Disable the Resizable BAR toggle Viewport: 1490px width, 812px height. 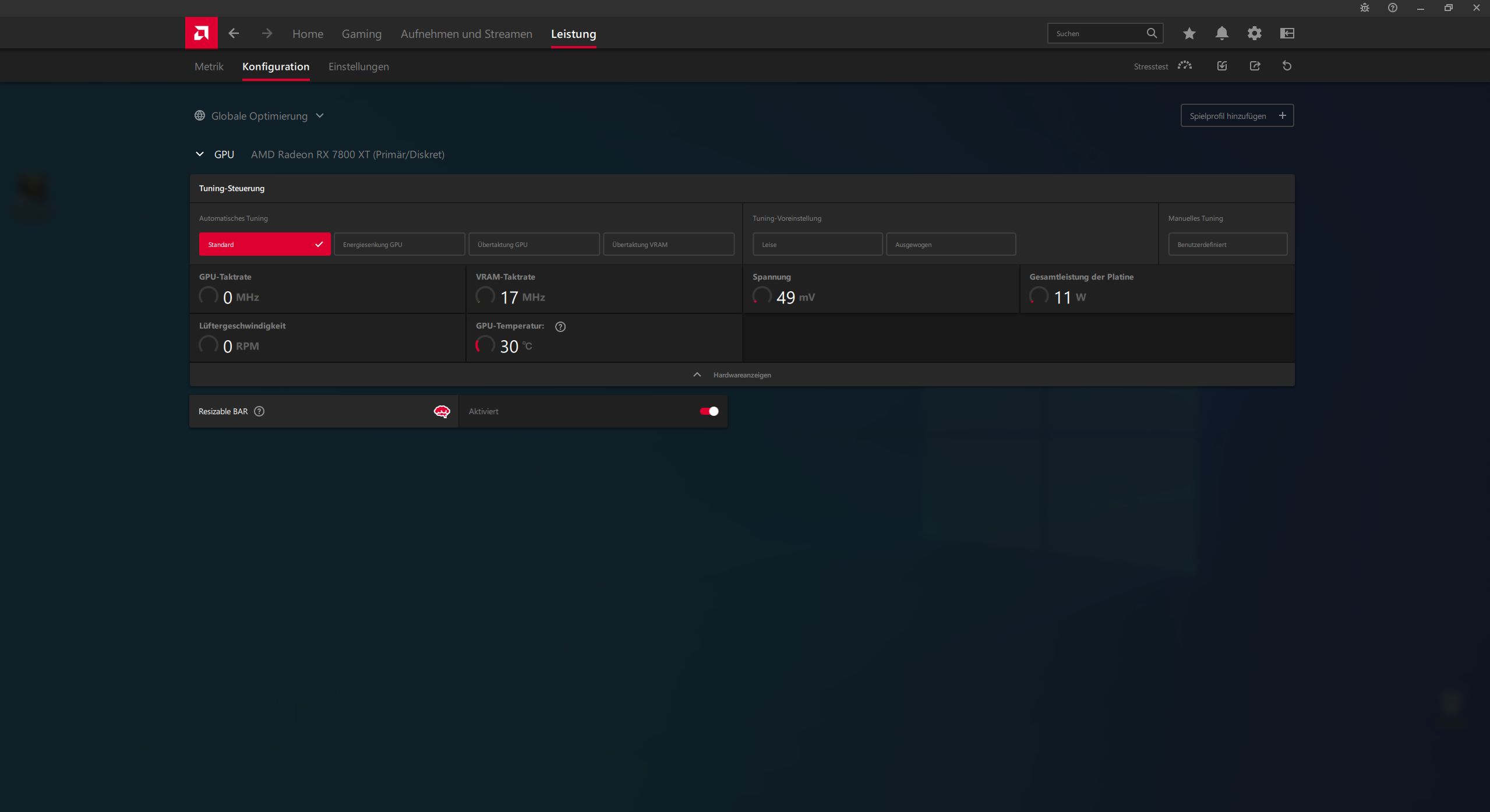[709, 411]
